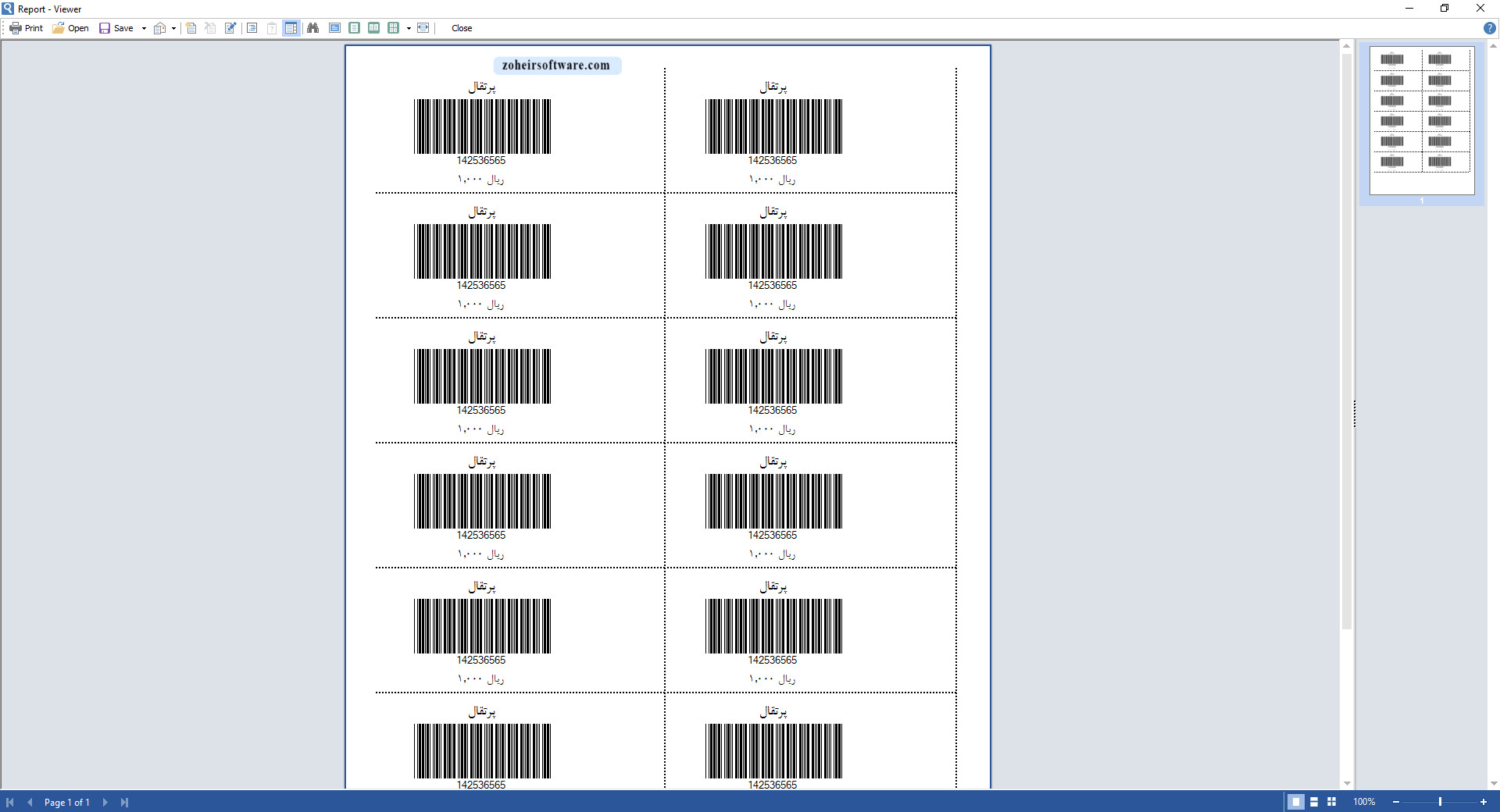Go to the next page

tap(105, 802)
